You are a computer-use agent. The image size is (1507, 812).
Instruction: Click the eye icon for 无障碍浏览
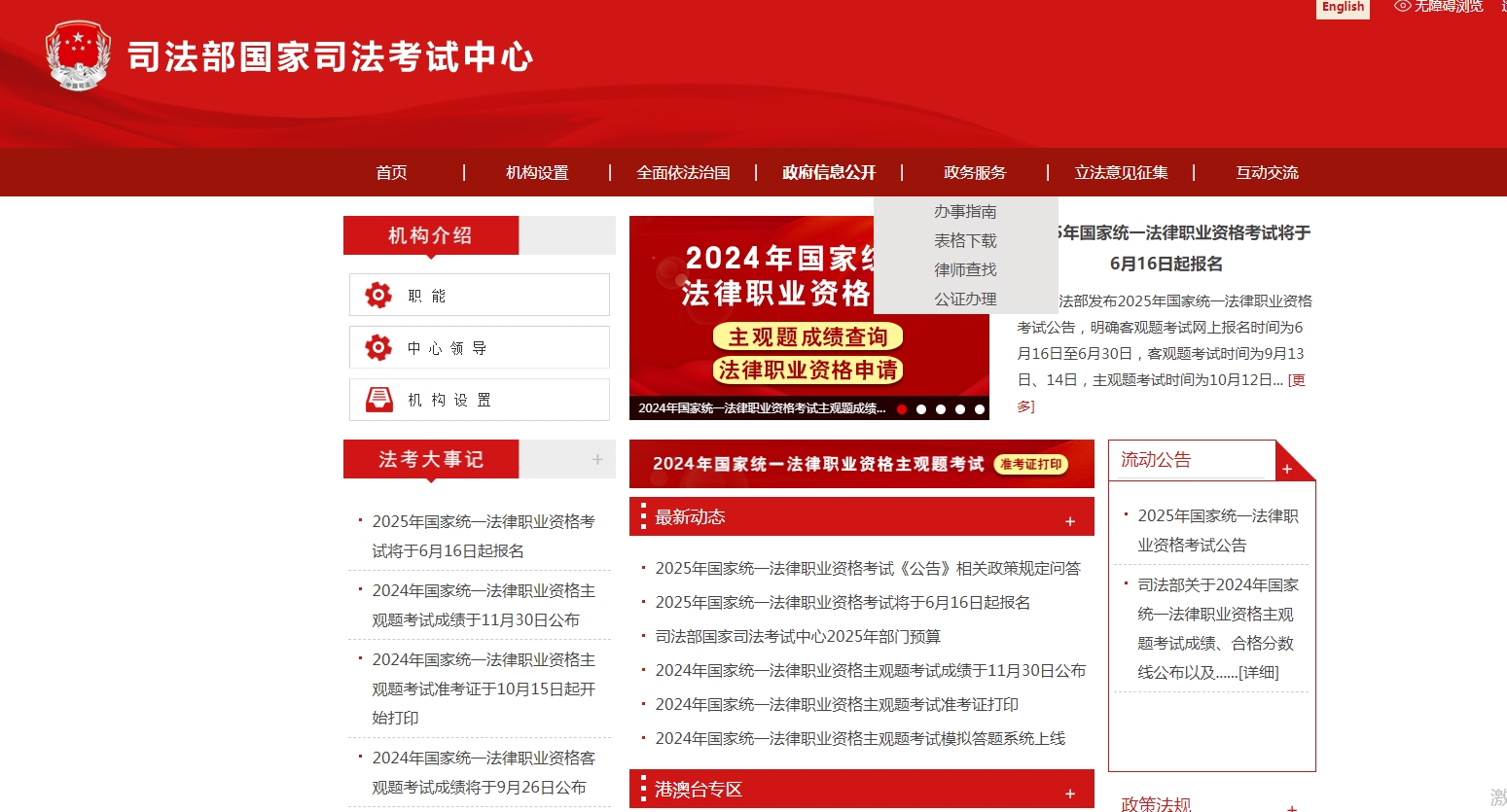pos(1402,7)
